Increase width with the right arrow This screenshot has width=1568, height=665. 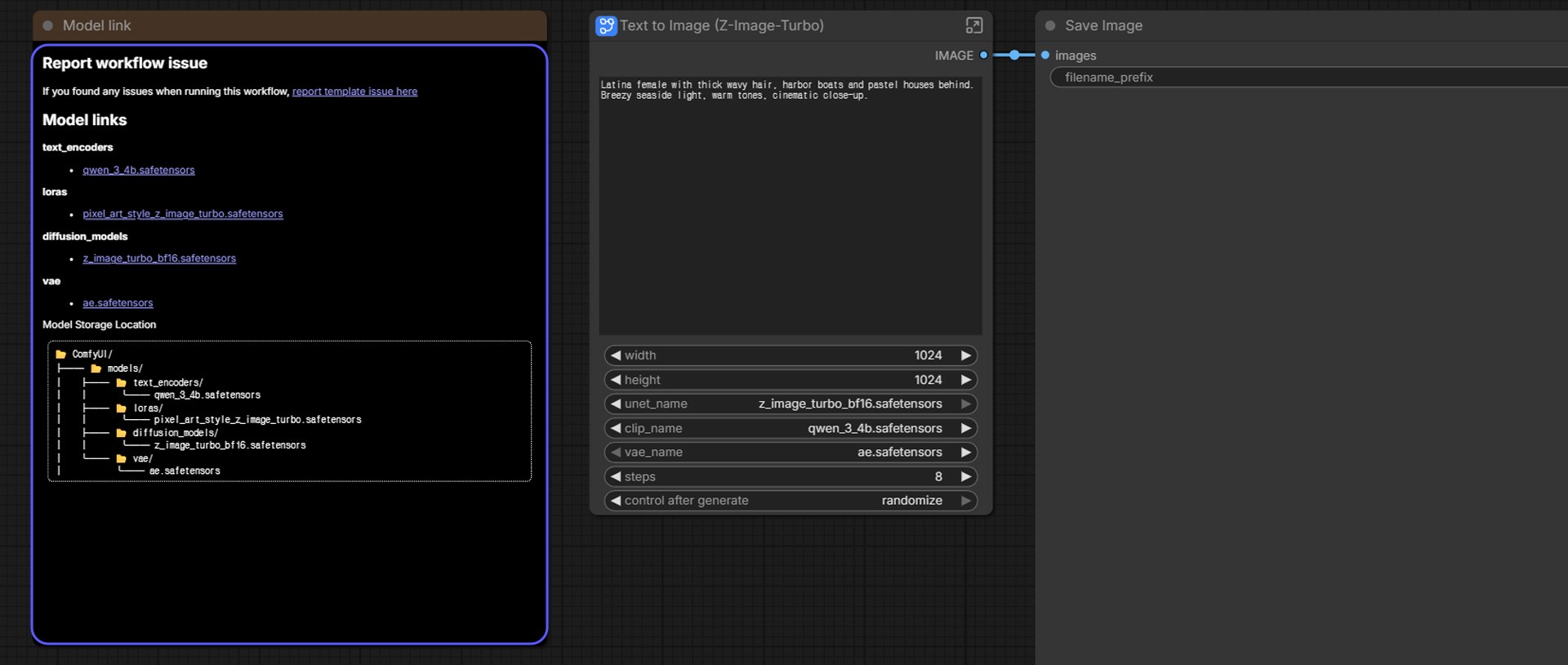(966, 355)
